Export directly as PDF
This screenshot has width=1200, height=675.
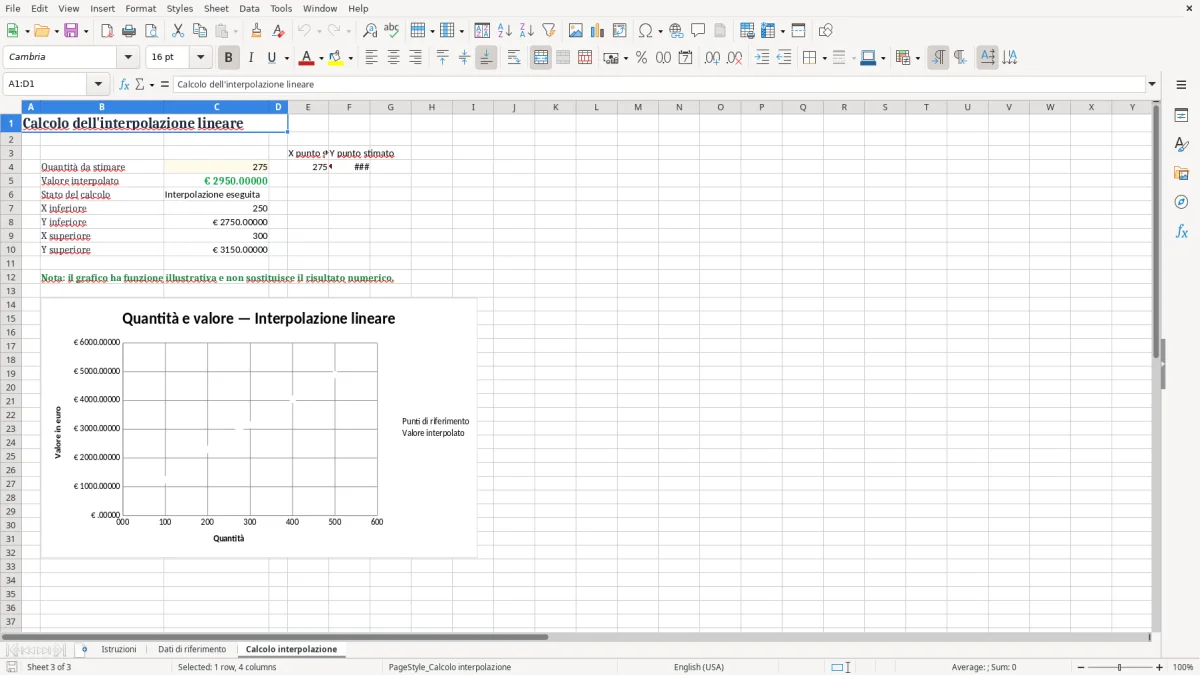click(107, 31)
